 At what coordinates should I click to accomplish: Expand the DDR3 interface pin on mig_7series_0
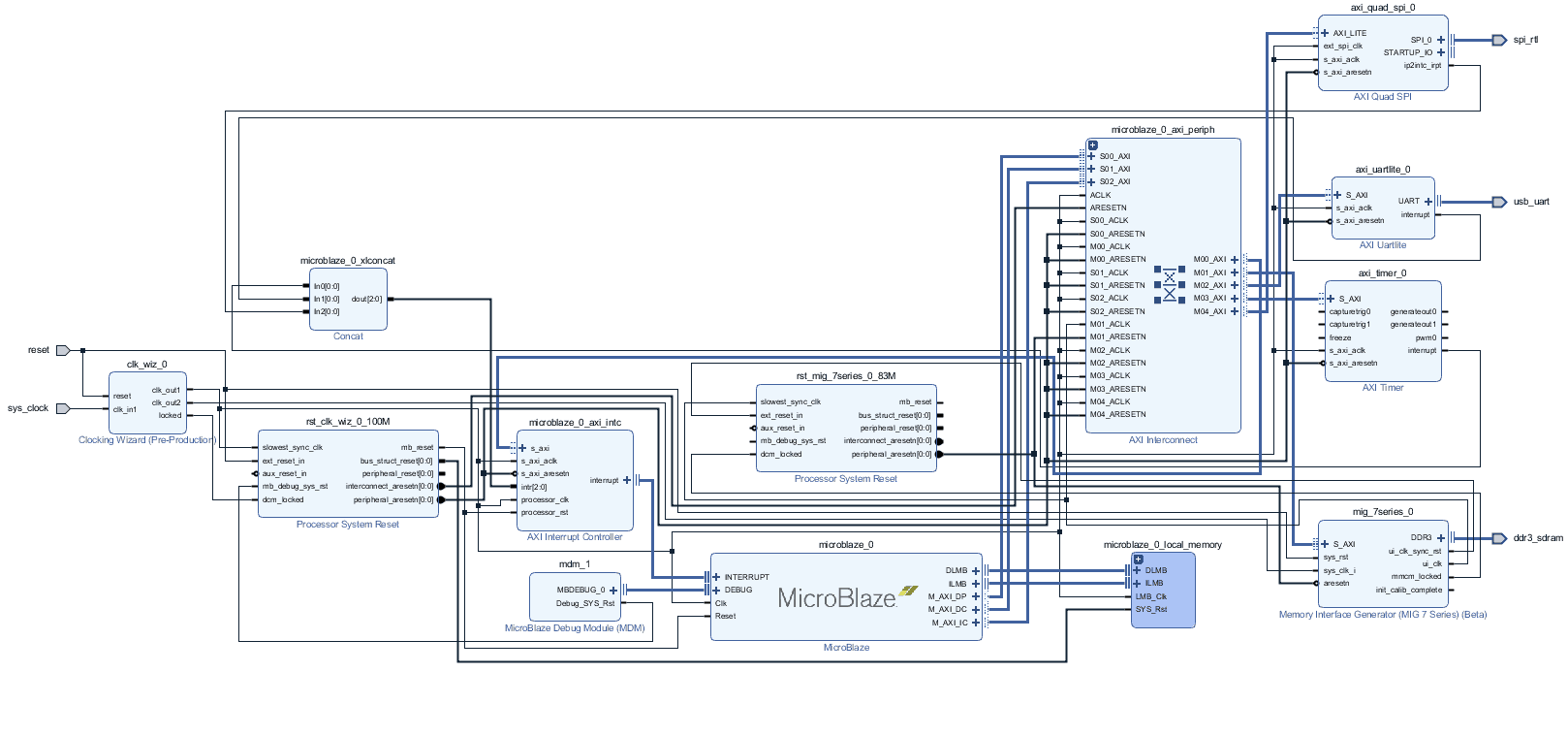tap(1441, 537)
